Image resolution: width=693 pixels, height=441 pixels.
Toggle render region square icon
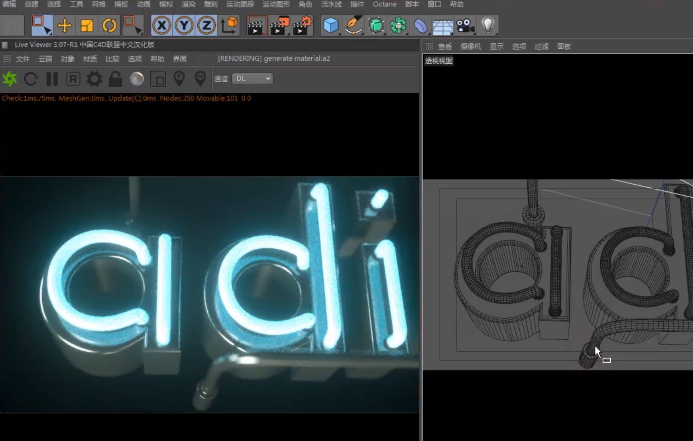[158, 79]
